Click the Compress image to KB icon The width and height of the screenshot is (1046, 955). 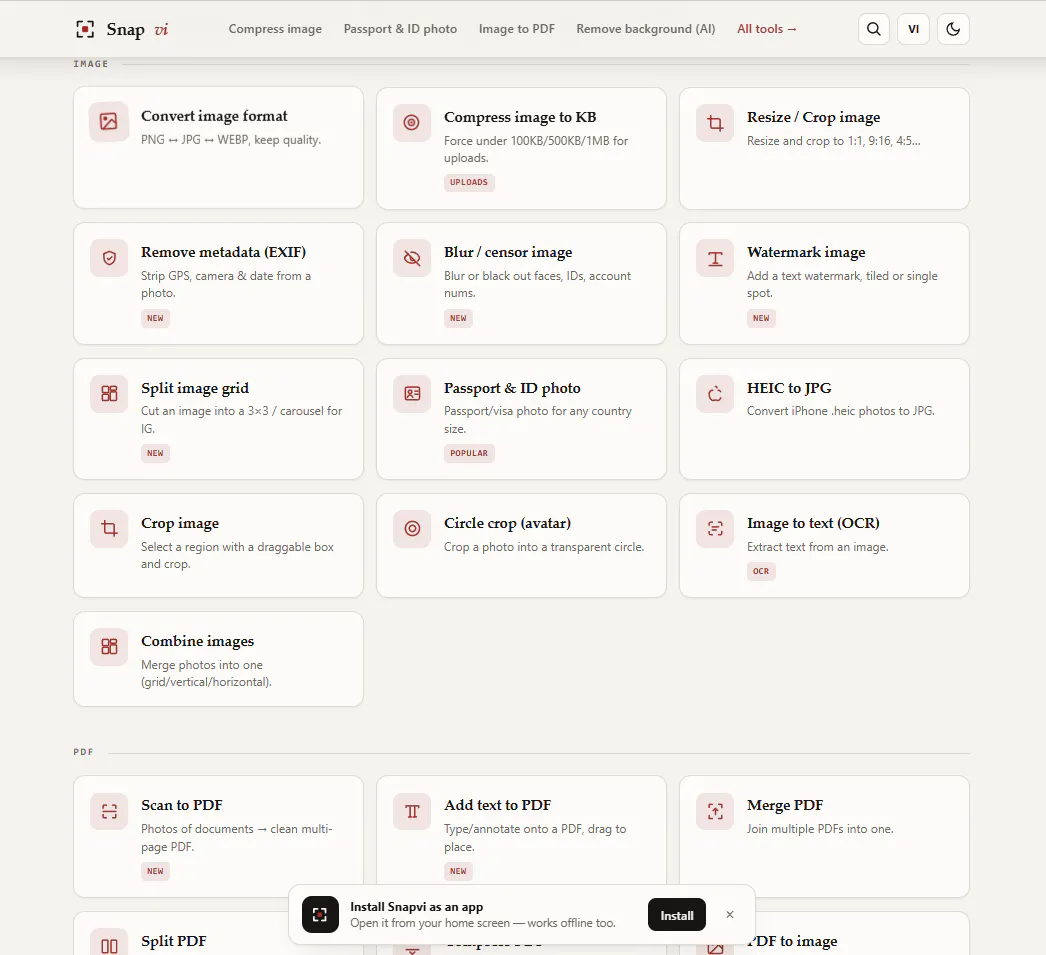tap(412, 123)
